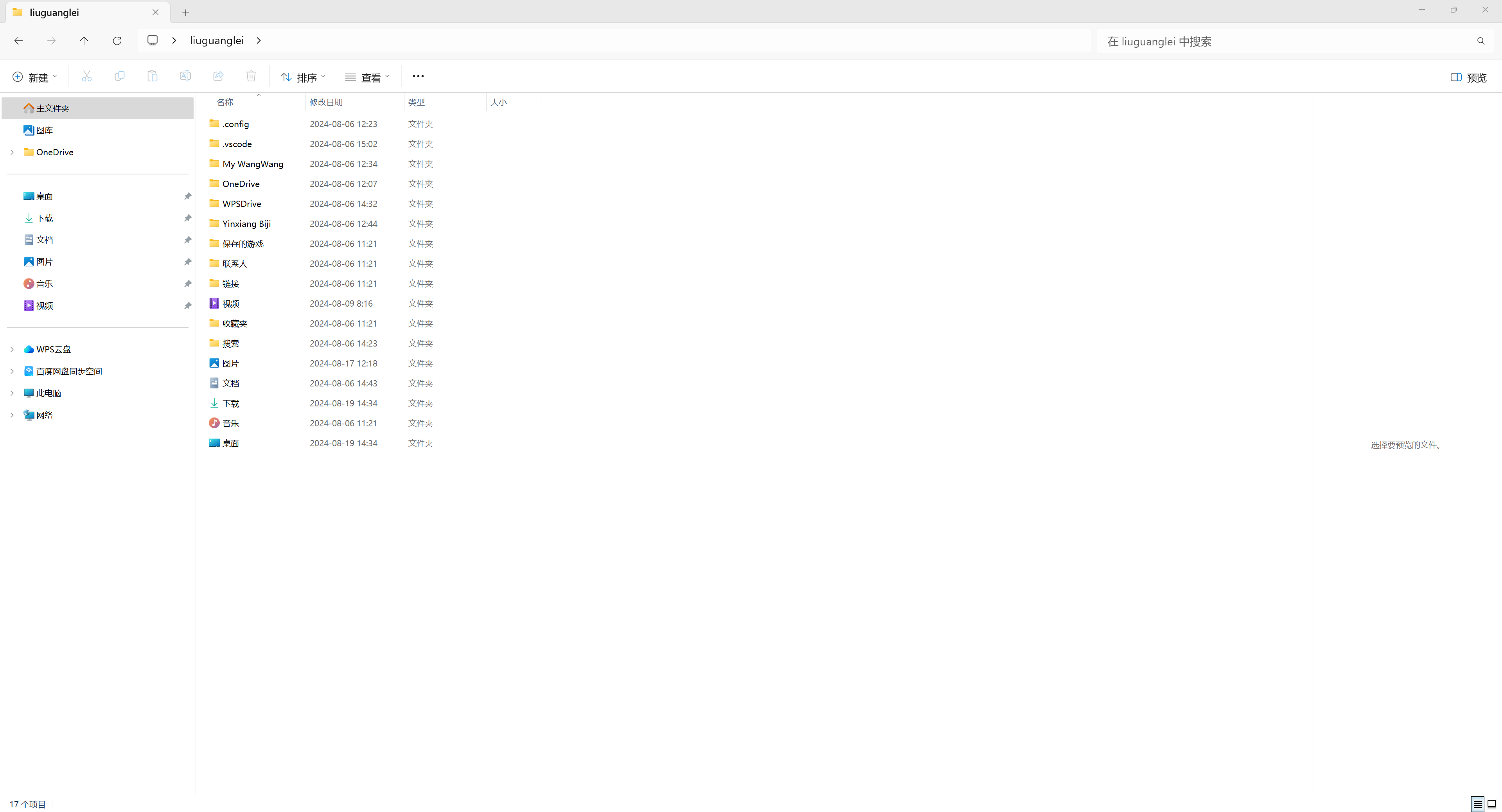Click the Paste clipboard icon
This screenshot has height=812, width=1502.
click(x=152, y=76)
